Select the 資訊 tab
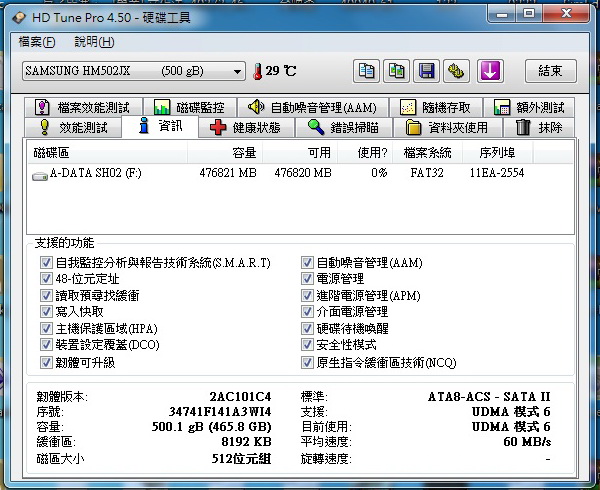 click(x=160, y=126)
